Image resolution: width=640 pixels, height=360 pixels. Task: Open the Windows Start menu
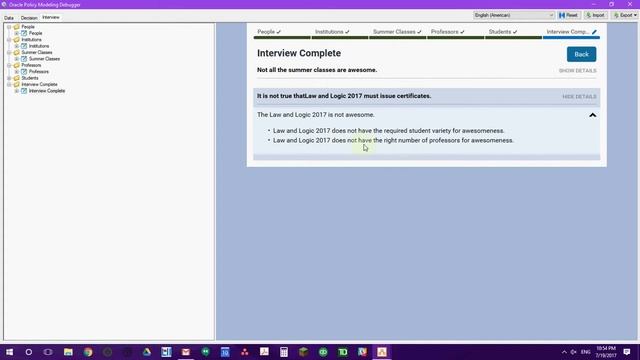click(x=9, y=352)
